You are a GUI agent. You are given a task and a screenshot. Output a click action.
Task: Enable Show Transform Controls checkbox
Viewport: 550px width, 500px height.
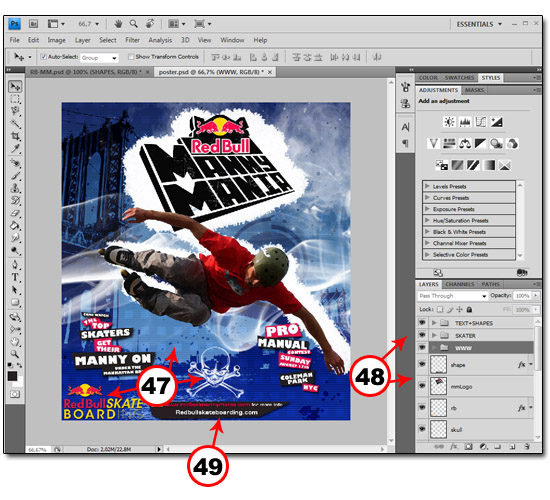tap(131, 56)
